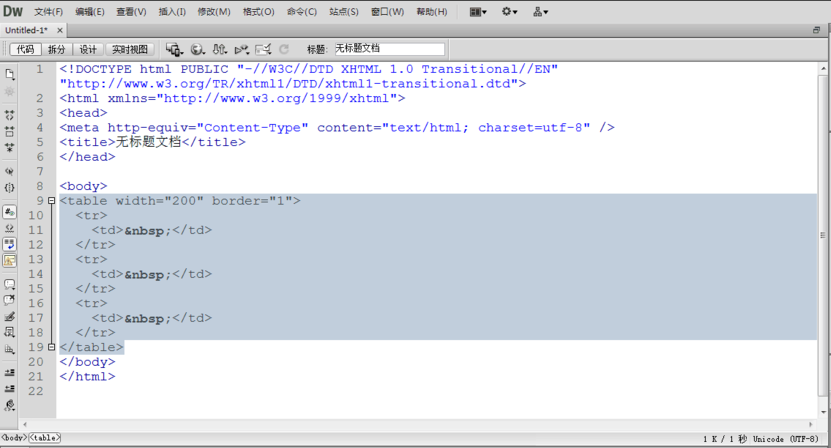Open the Site management dropdown

click(x=541, y=12)
